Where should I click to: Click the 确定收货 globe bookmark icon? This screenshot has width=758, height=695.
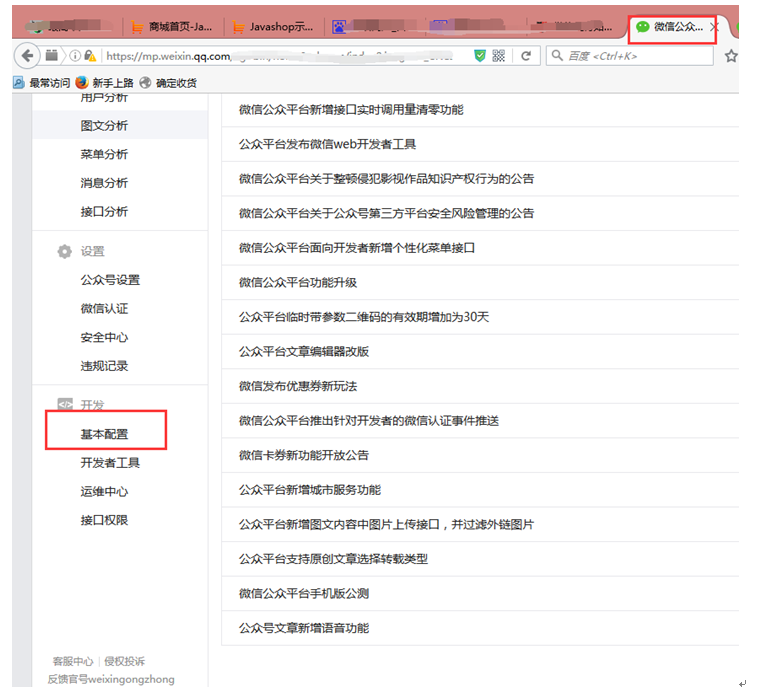(x=145, y=83)
